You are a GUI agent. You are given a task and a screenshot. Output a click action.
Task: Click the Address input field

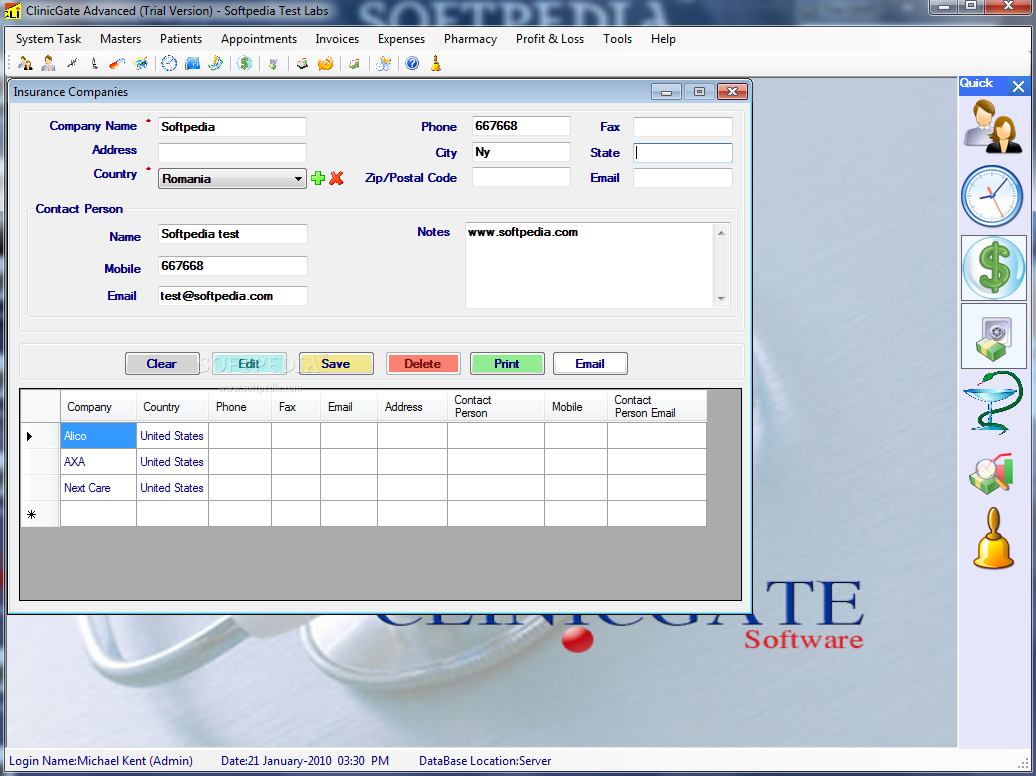232,152
